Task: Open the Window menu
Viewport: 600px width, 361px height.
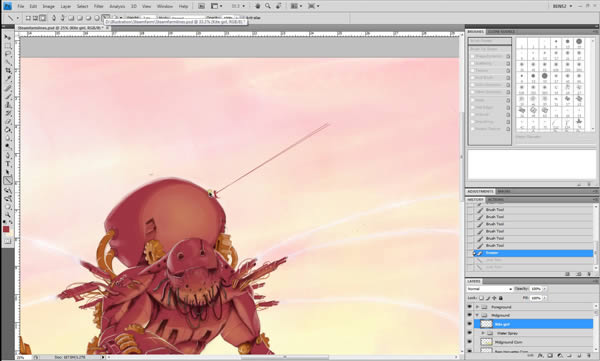Action: pos(165,7)
